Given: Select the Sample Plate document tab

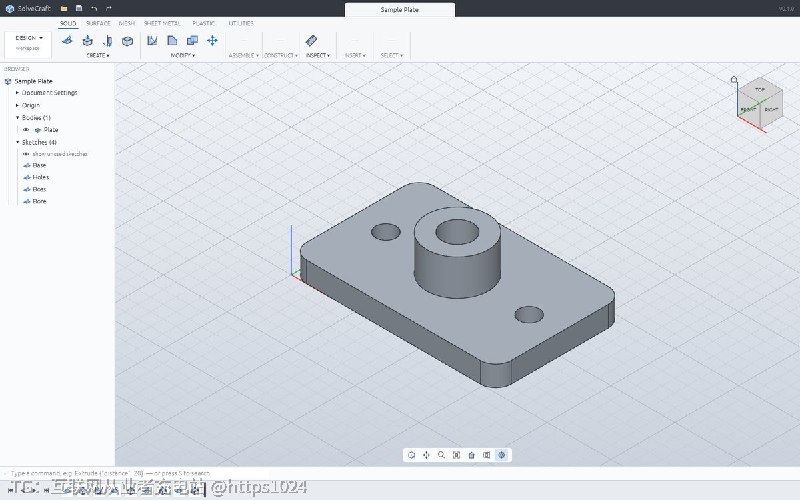Looking at the screenshot, I should [x=399, y=10].
